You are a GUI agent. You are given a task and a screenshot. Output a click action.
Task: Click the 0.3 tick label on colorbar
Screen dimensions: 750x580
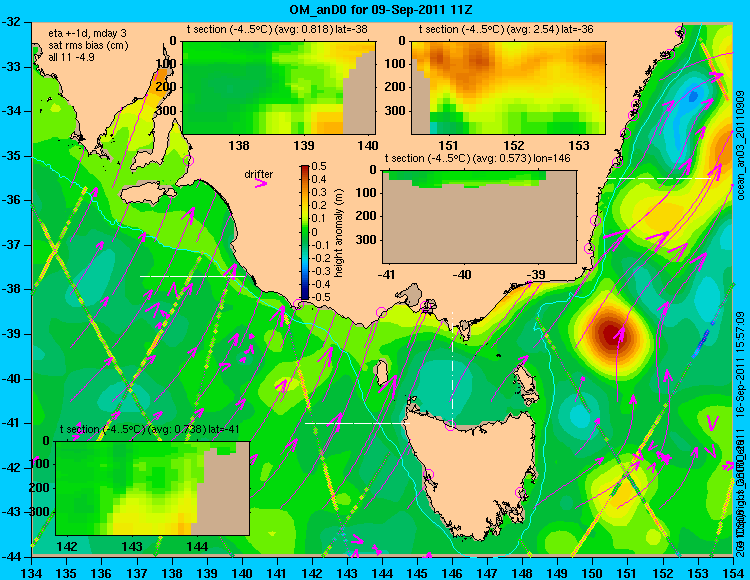point(319,193)
